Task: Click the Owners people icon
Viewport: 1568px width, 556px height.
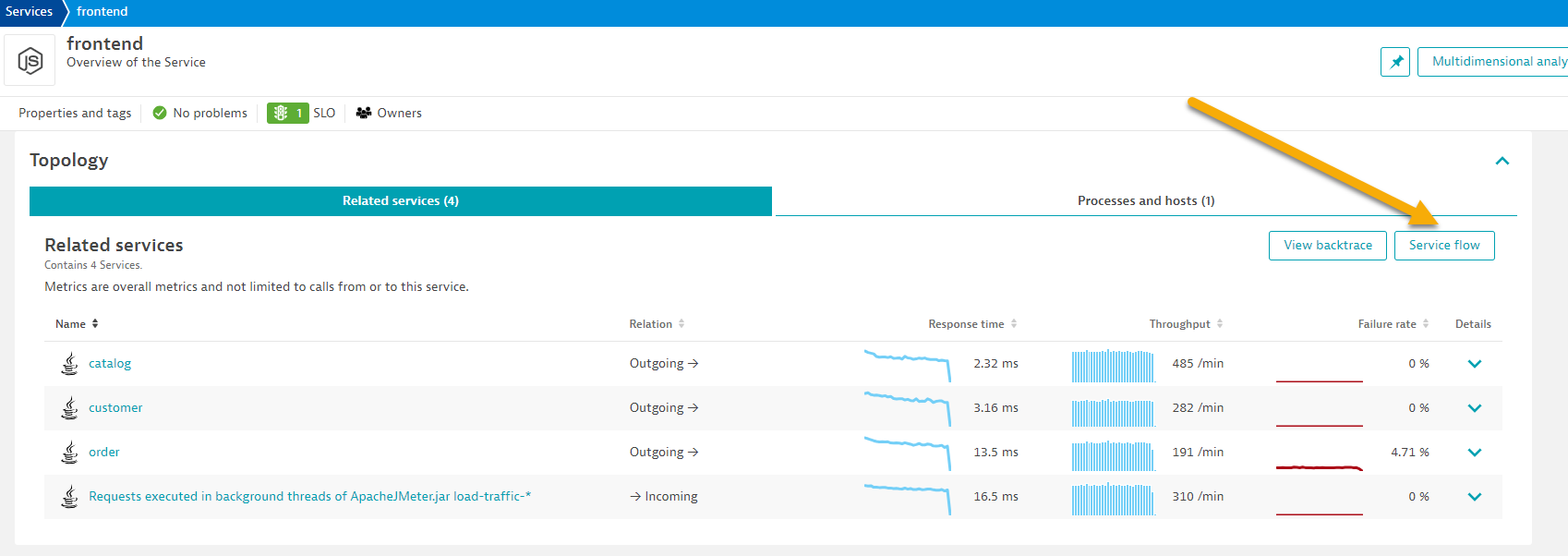Action: click(364, 113)
